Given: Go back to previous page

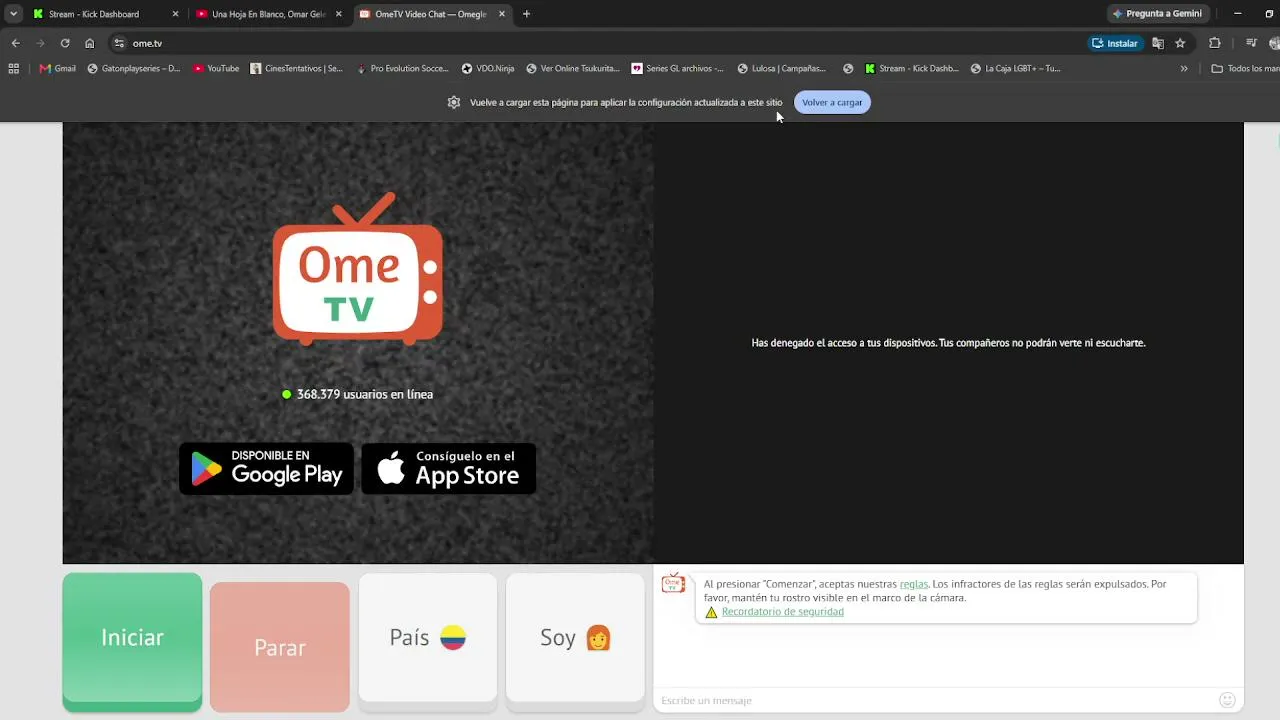Looking at the screenshot, I should (15, 43).
